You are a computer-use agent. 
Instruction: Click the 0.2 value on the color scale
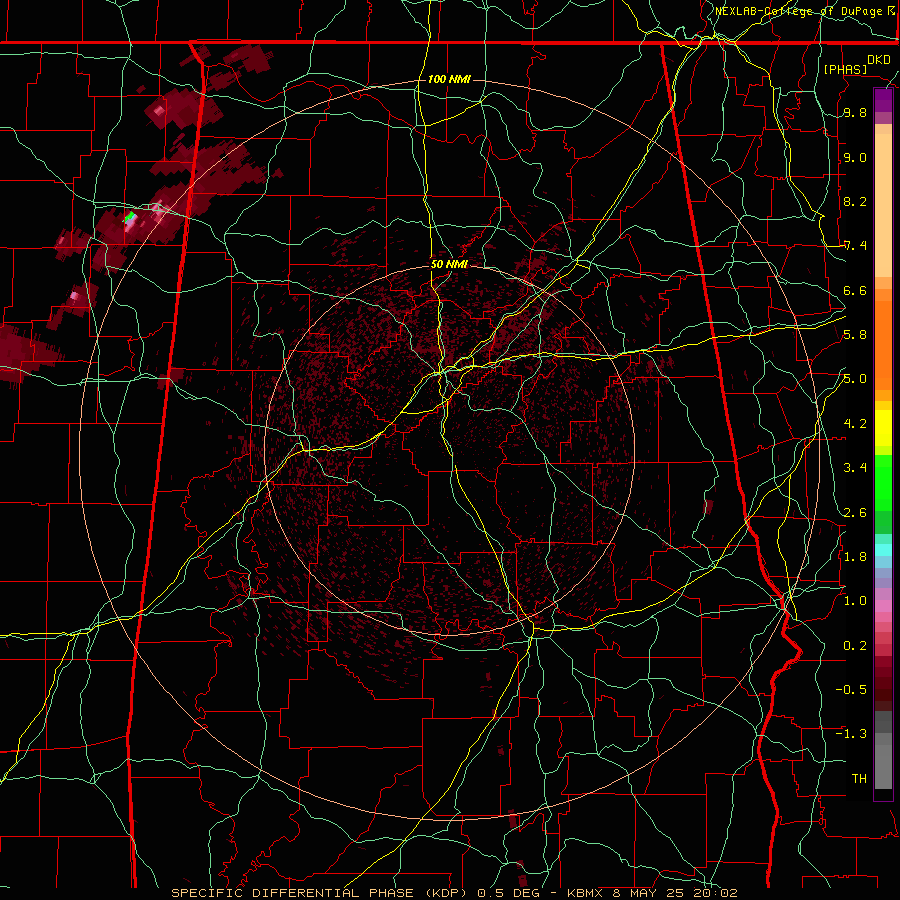(x=855, y=646)
